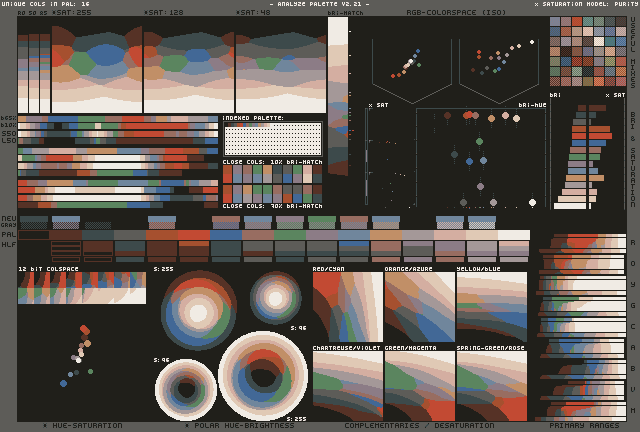The height and width of the screenshot is (432, 640).
Task: Click the red swatch in PAL row
Action: 194,235
